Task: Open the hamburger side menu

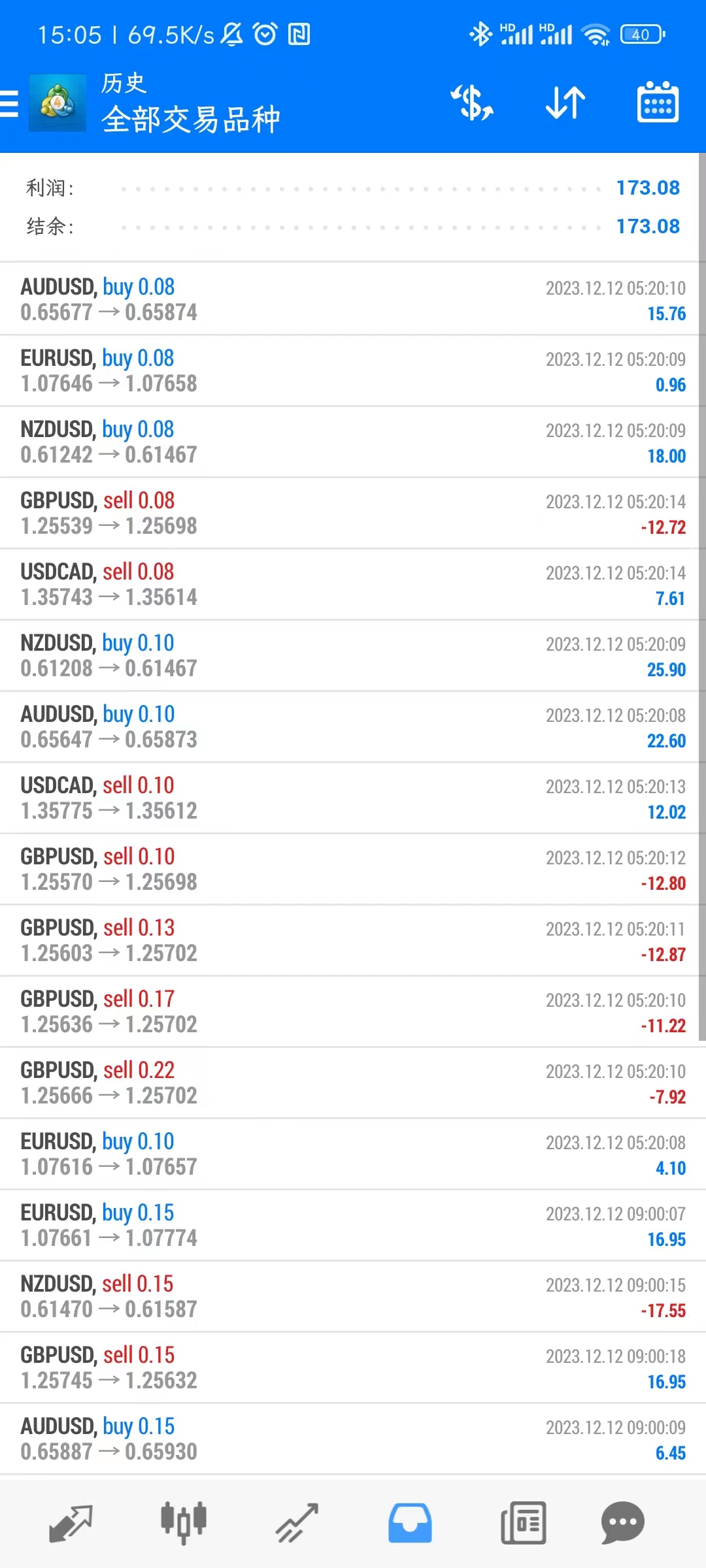Action: pyautogui.click(x=9, y=103)
